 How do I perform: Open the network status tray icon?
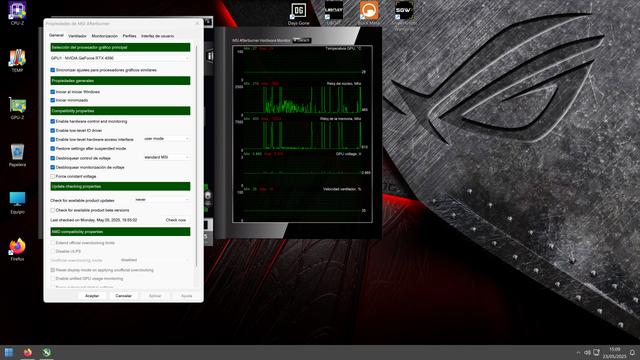point(596,352)
